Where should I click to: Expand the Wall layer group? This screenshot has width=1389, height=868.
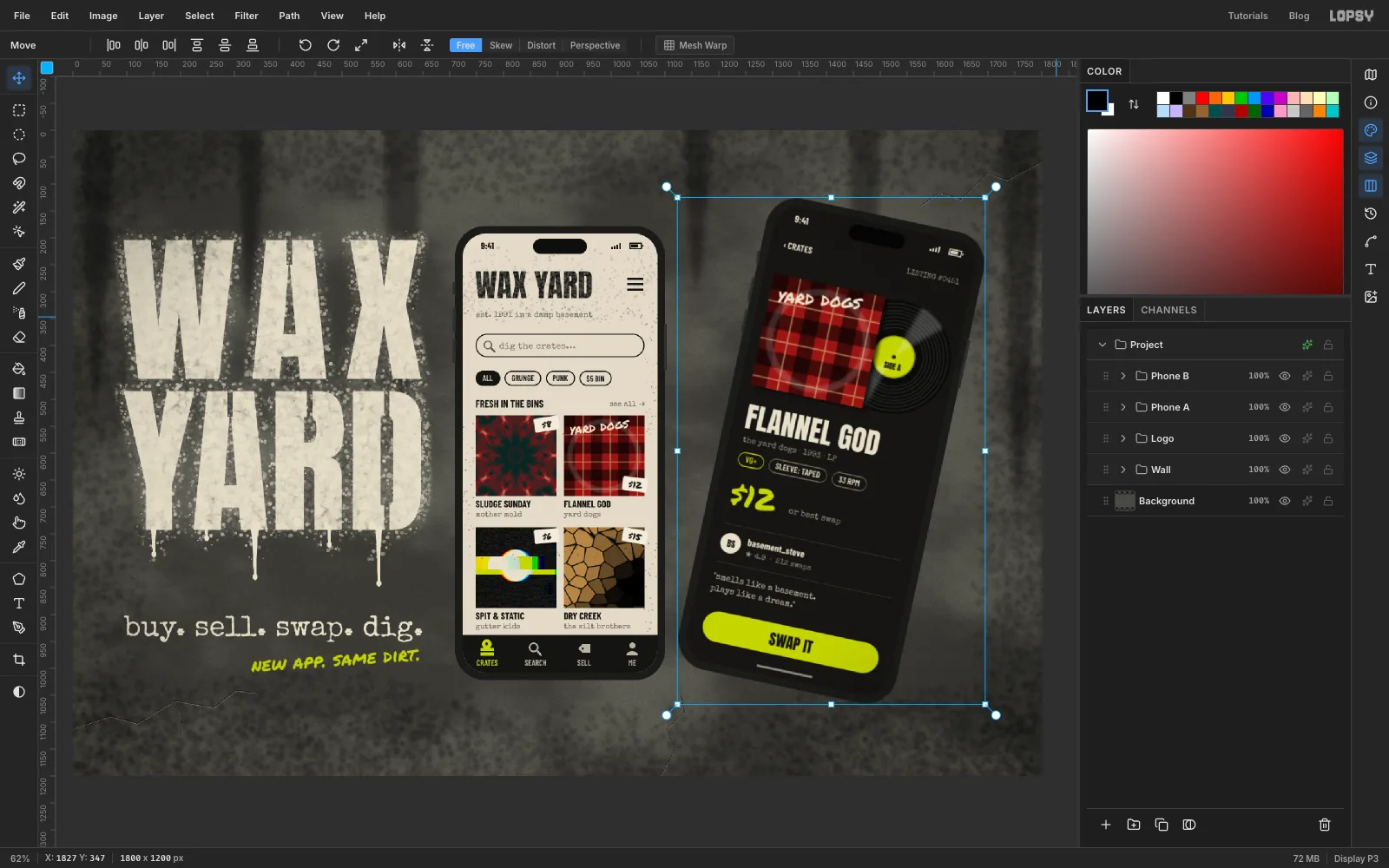[1123, 470]
